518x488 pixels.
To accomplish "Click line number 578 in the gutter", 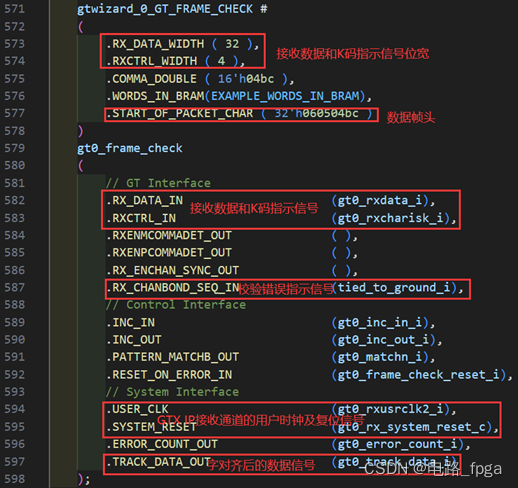I will point(14,131).
